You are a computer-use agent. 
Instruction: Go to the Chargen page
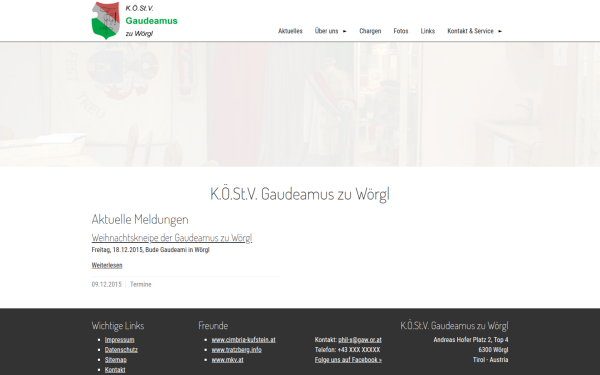370,31
